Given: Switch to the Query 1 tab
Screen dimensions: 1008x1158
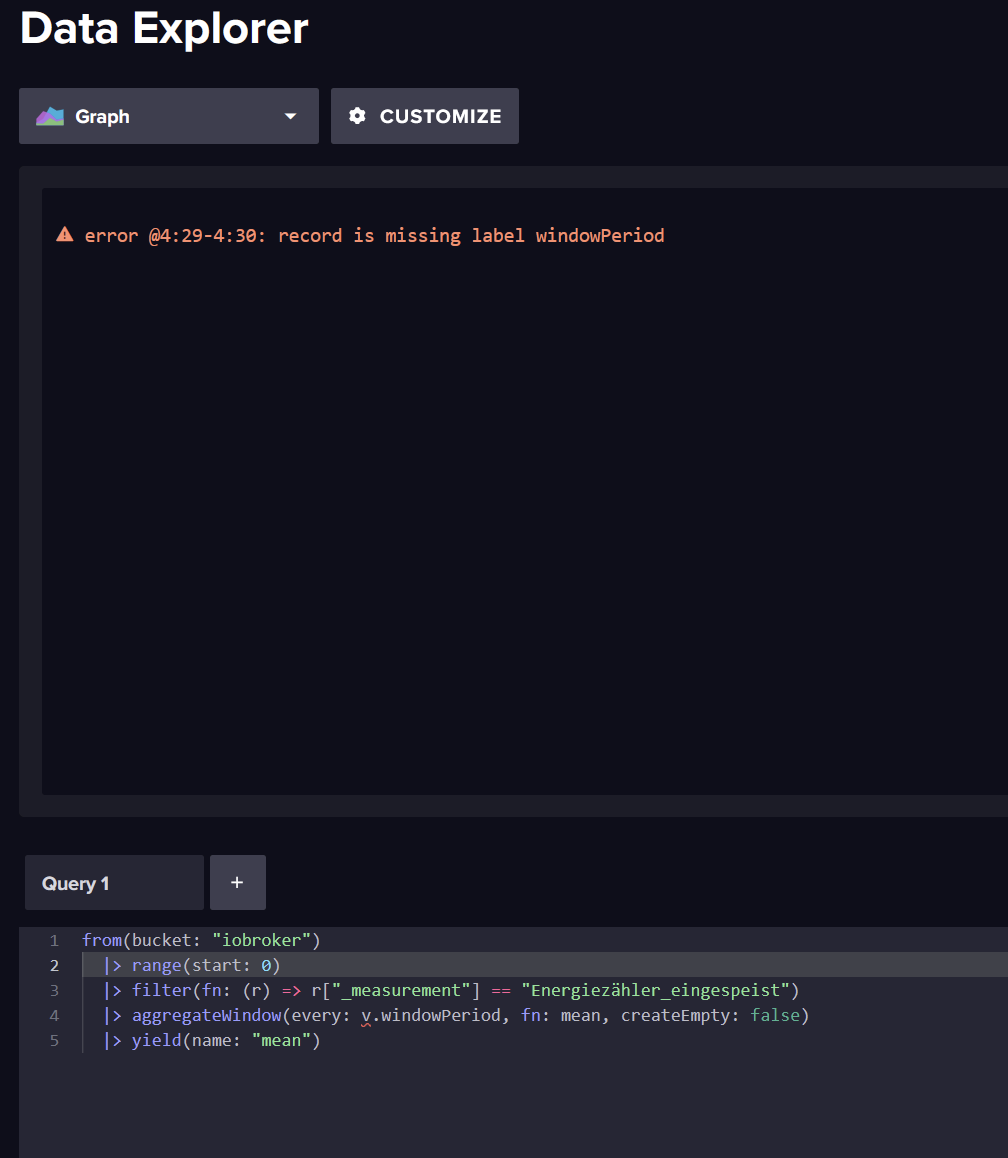Looking at the screenshot, I should point(113,883).
